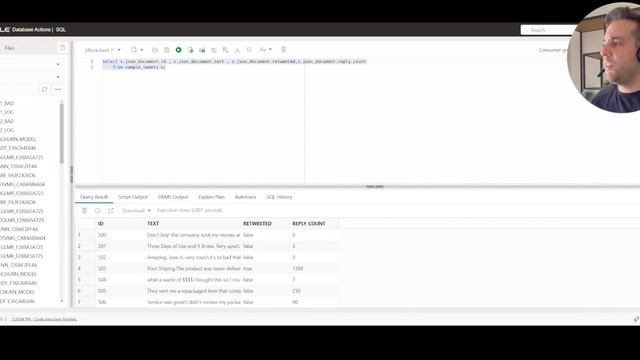The width and height of the screenshot is (640, 360).
Task: Select the ID cell with value 500
Action: [x=121, y=235]
